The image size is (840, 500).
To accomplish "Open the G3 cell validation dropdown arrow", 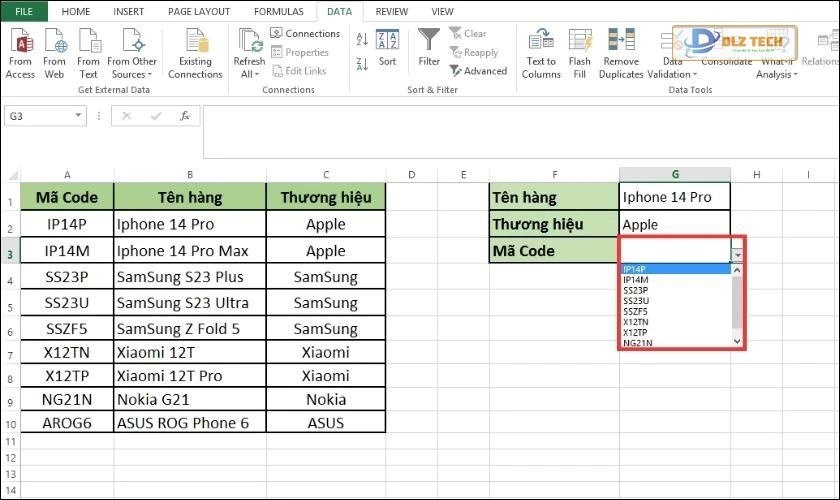I will [x=738, y=254].
